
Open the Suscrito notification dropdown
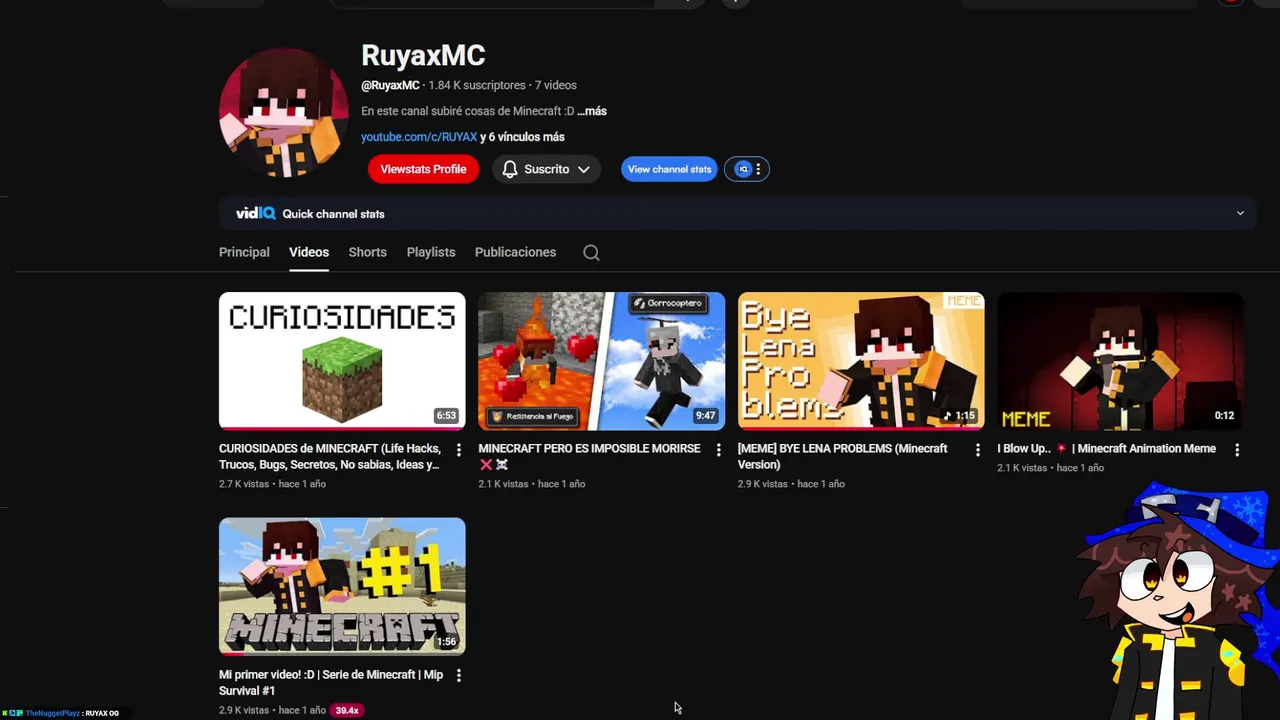[x=546, y=169]
